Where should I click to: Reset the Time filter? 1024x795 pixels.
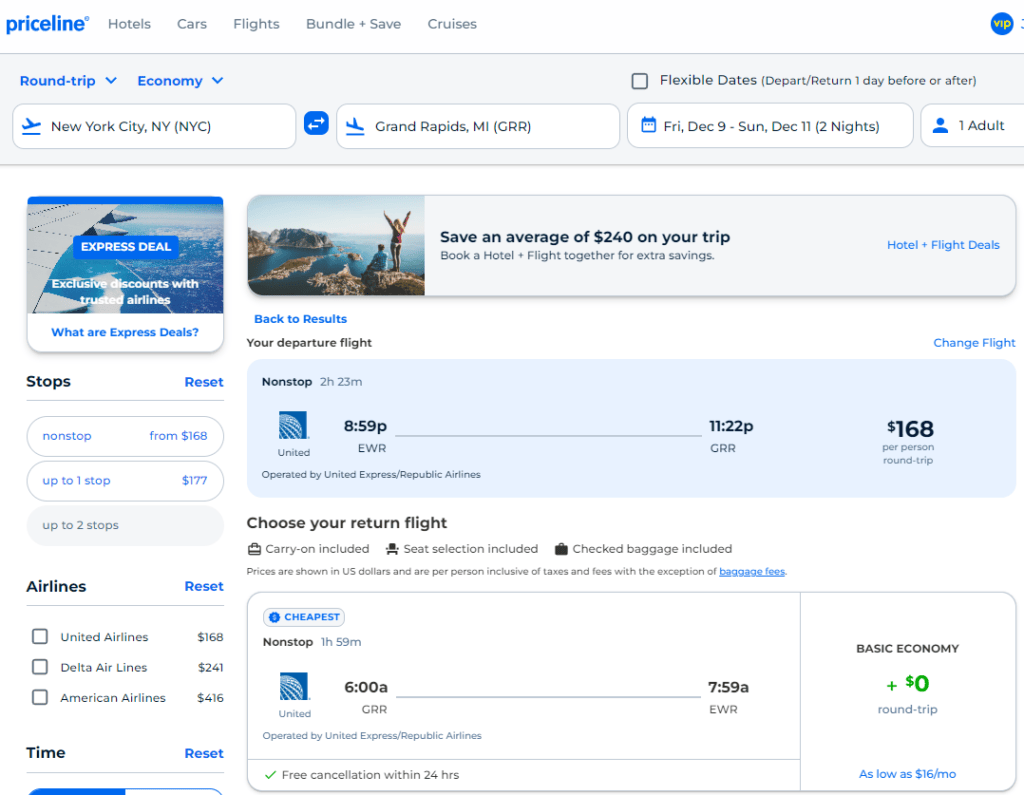tap(204, 754)
